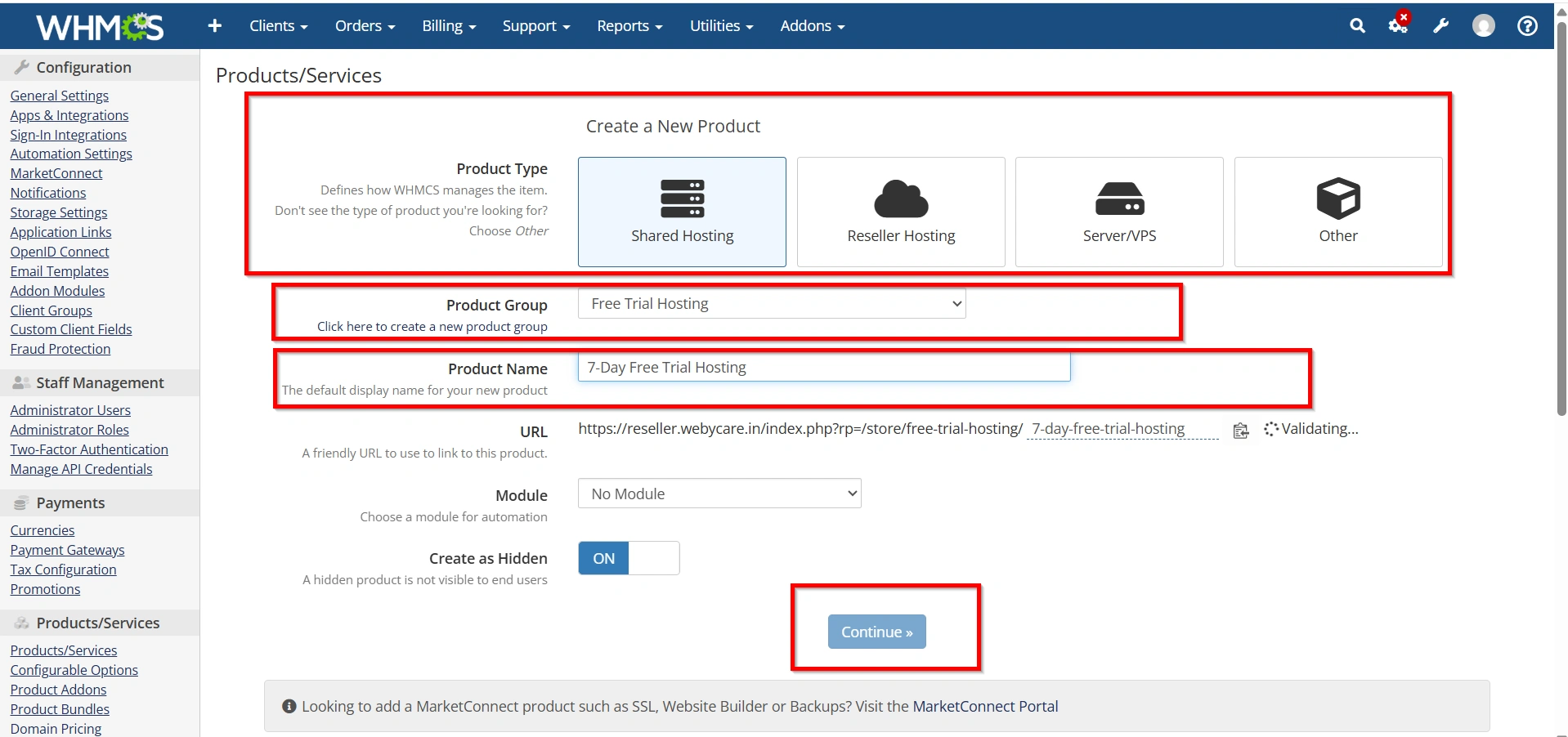Open Apps & Integrations
1568x737 pixels.
point(69,115)
